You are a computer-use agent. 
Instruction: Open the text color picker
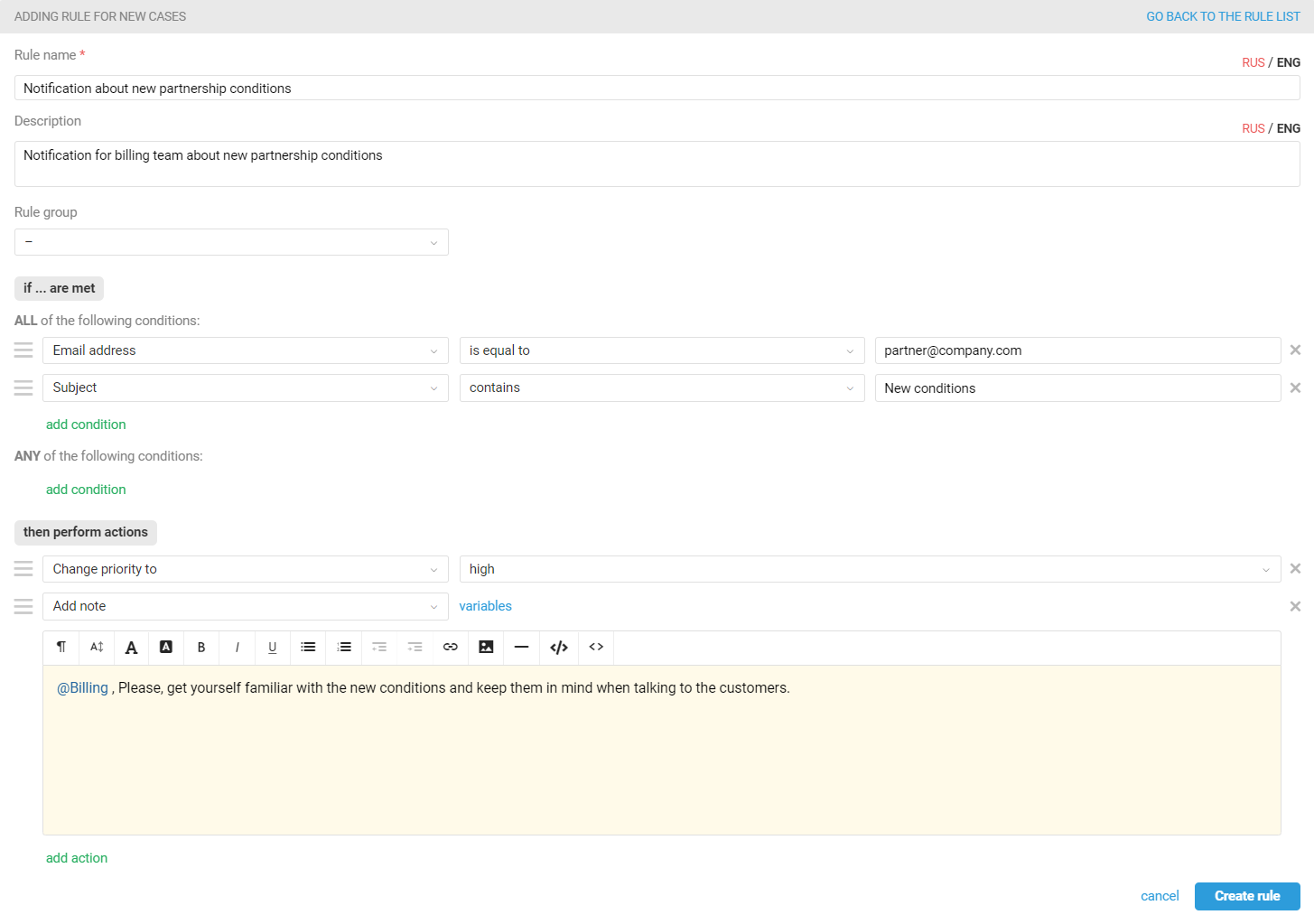(131, 648)
